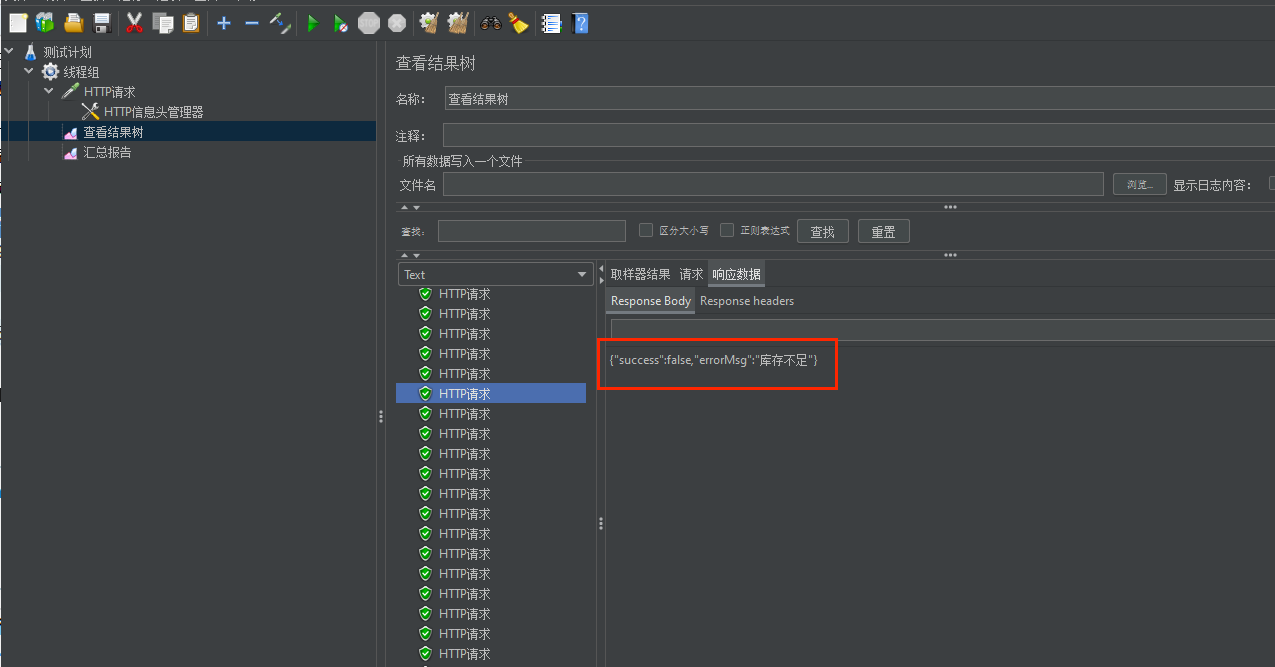Toggle the 正则表达式 checkbox
This screenshot has width=1275, height=667.
pos(727,230)
